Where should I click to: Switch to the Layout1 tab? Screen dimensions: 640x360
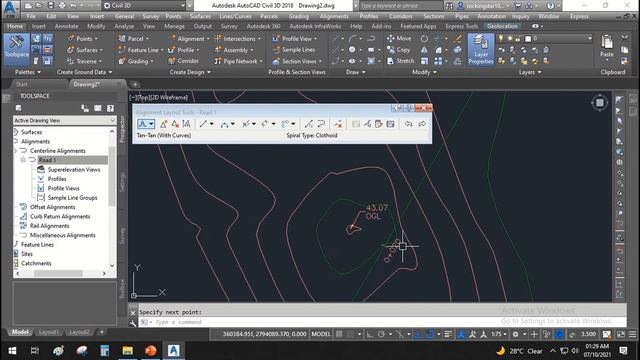pos(49,332)
